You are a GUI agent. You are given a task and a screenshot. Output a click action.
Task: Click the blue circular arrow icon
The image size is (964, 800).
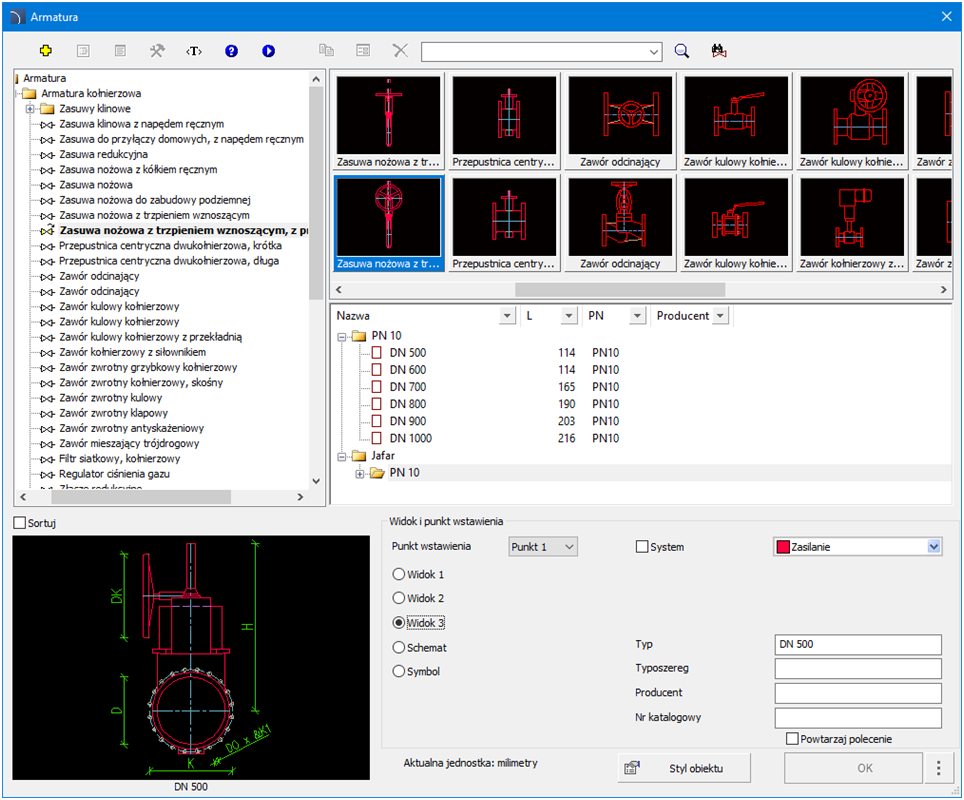268,50
